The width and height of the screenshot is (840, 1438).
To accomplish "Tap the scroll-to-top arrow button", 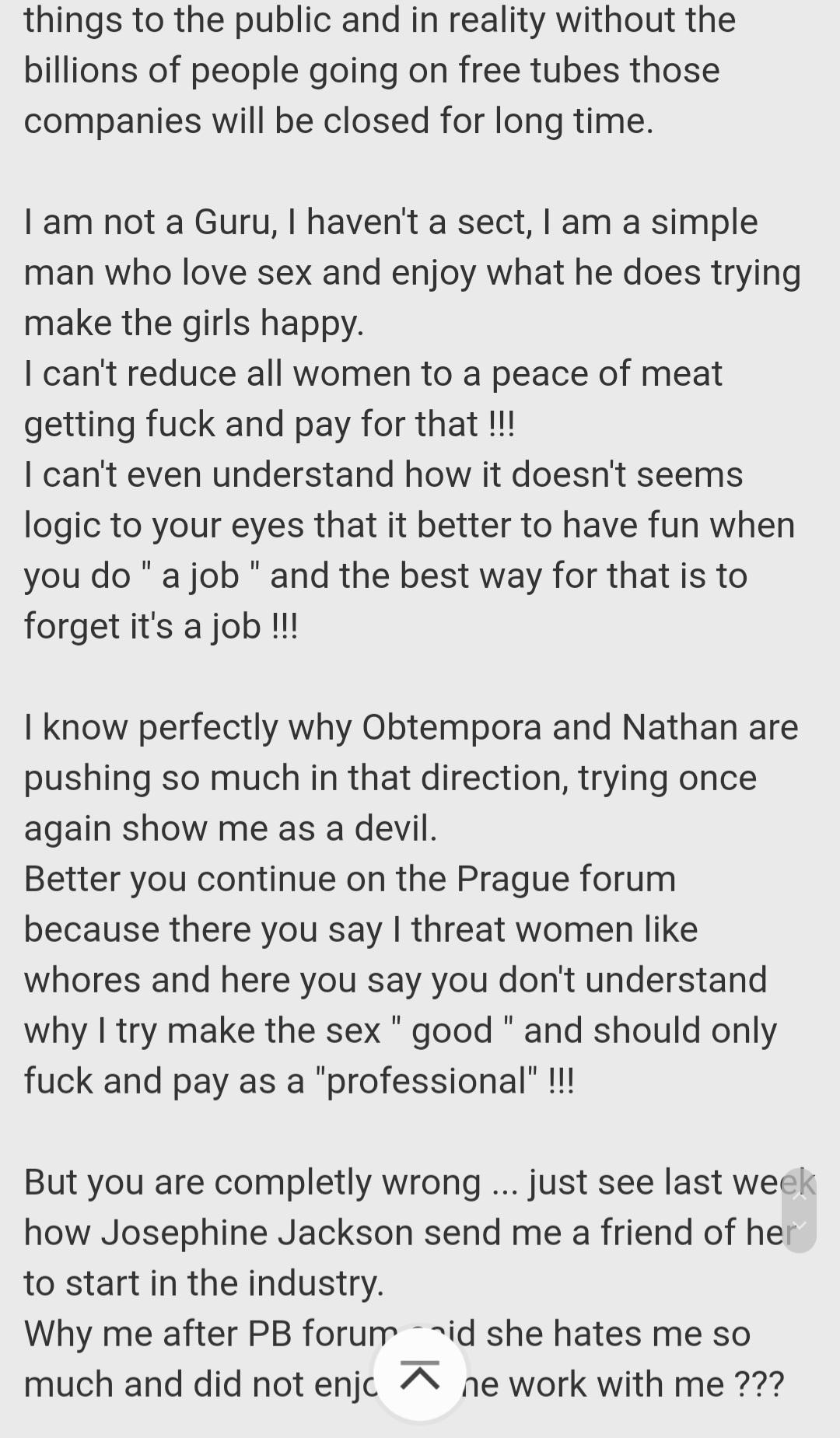I will [x=420, y=1374].
